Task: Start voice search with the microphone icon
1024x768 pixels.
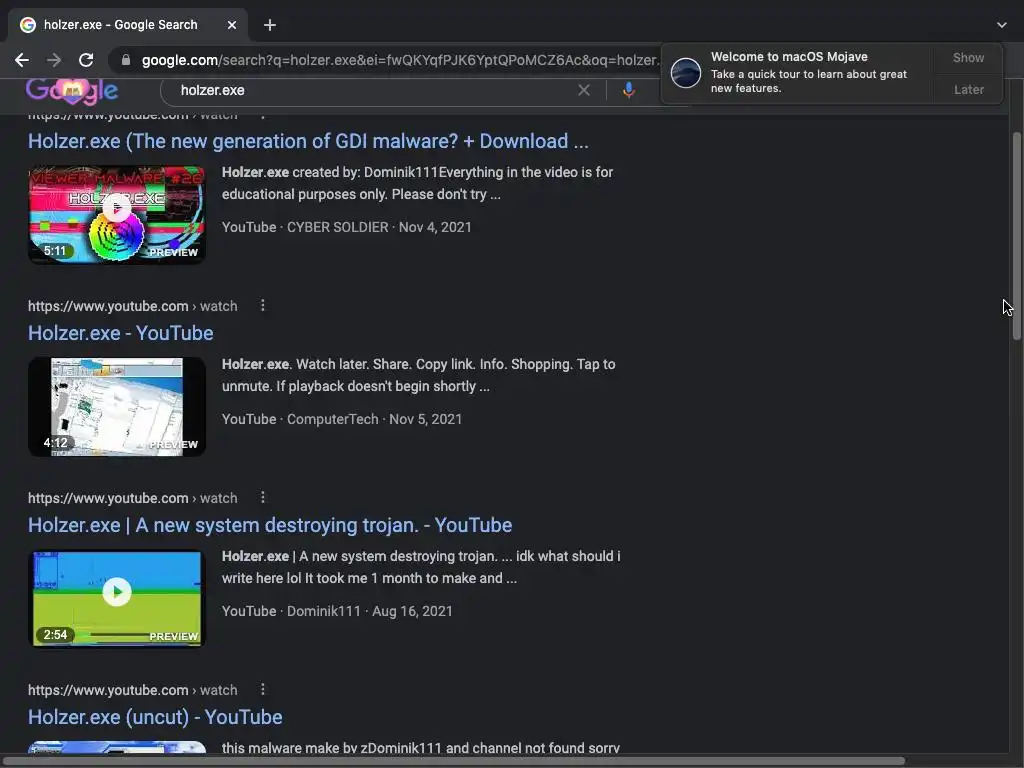Action: point(629,90)
